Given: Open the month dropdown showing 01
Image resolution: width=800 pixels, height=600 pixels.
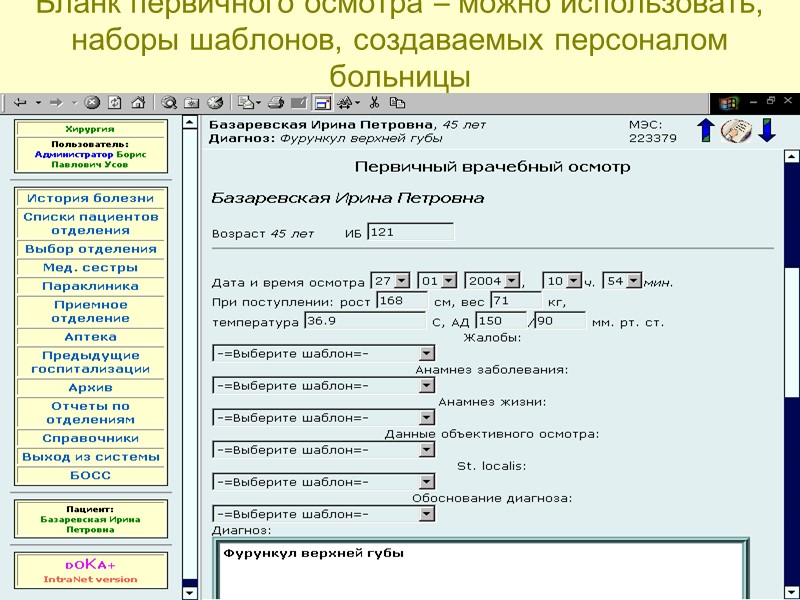Looking at the screenshot, I should pos(437,281).
